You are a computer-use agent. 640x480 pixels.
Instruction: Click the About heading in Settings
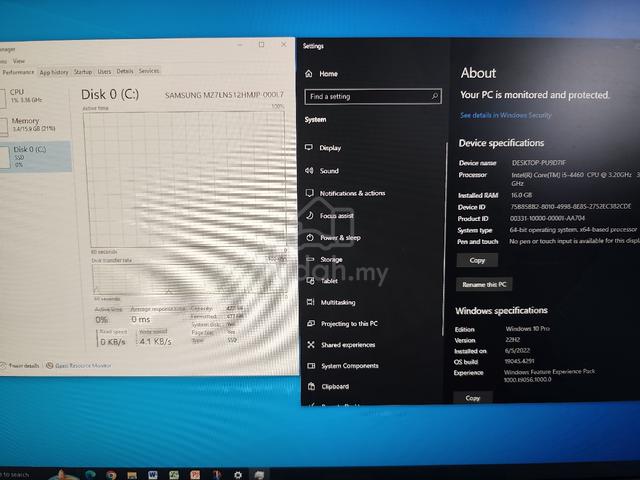[x=478, y=73]
